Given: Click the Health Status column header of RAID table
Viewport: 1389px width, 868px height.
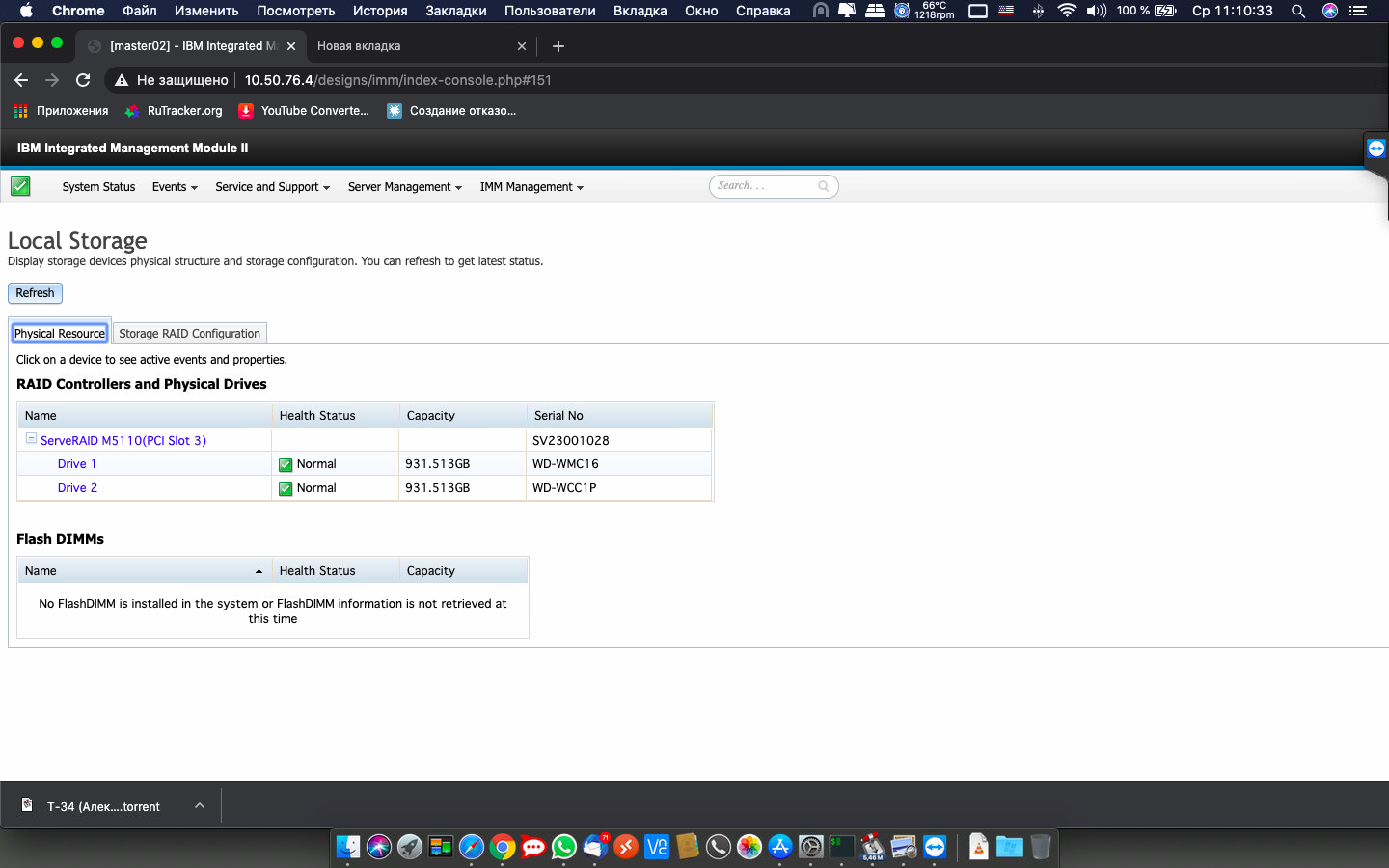Looking at the screenshot, I should (x=336, y=416).
